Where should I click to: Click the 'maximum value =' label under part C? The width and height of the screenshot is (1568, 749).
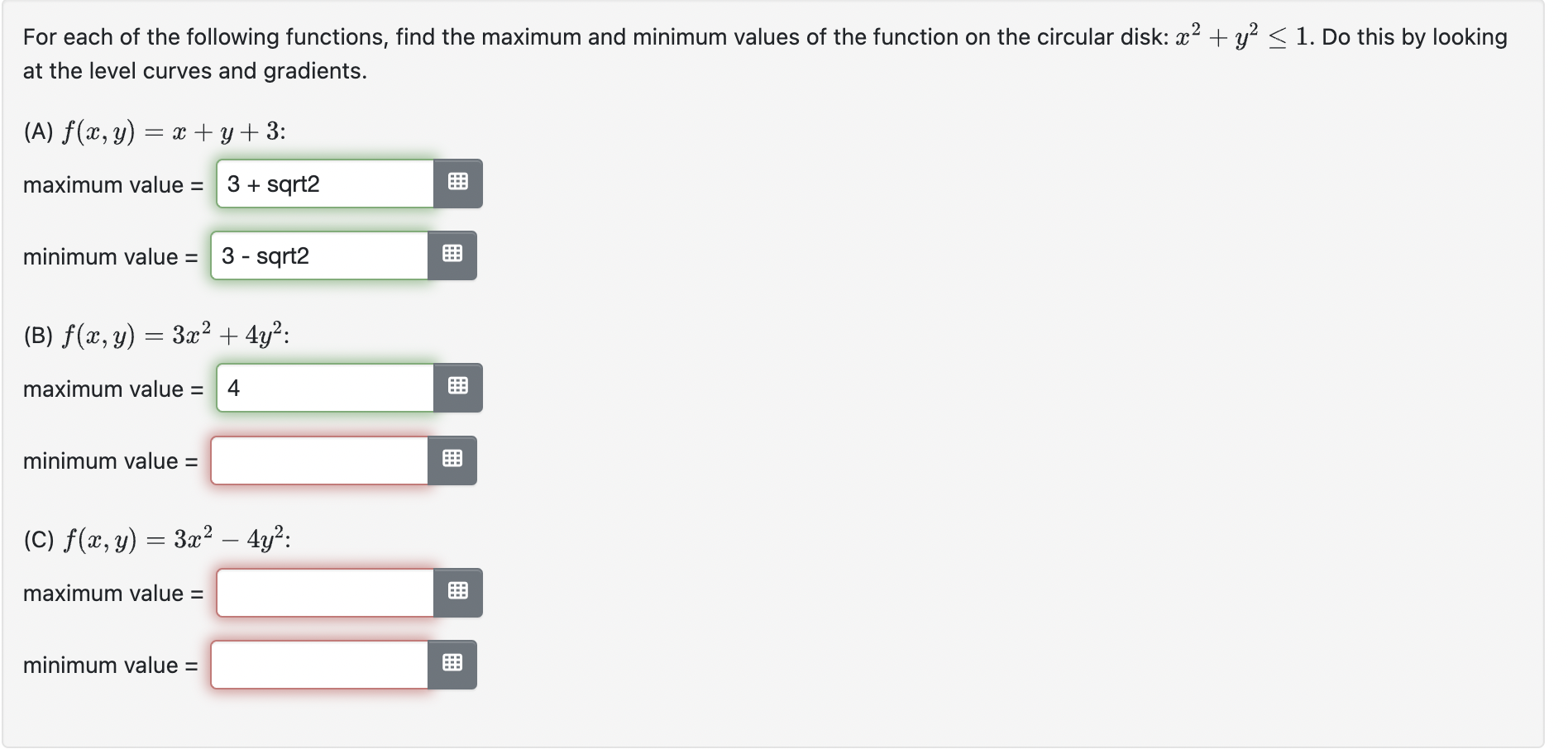[x=112, y=592]
